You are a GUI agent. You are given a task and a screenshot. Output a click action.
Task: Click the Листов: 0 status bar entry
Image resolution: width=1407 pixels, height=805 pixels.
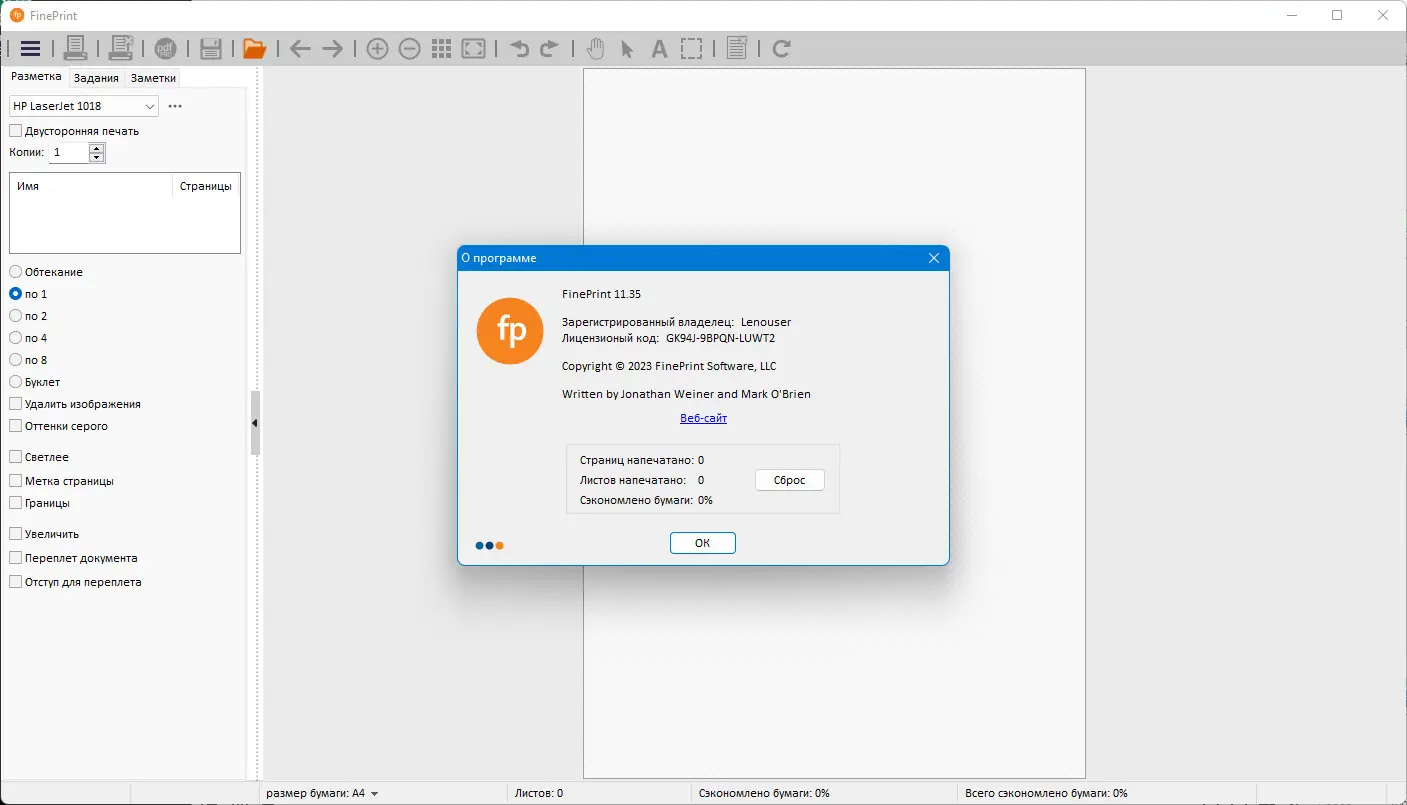[539, 793]
